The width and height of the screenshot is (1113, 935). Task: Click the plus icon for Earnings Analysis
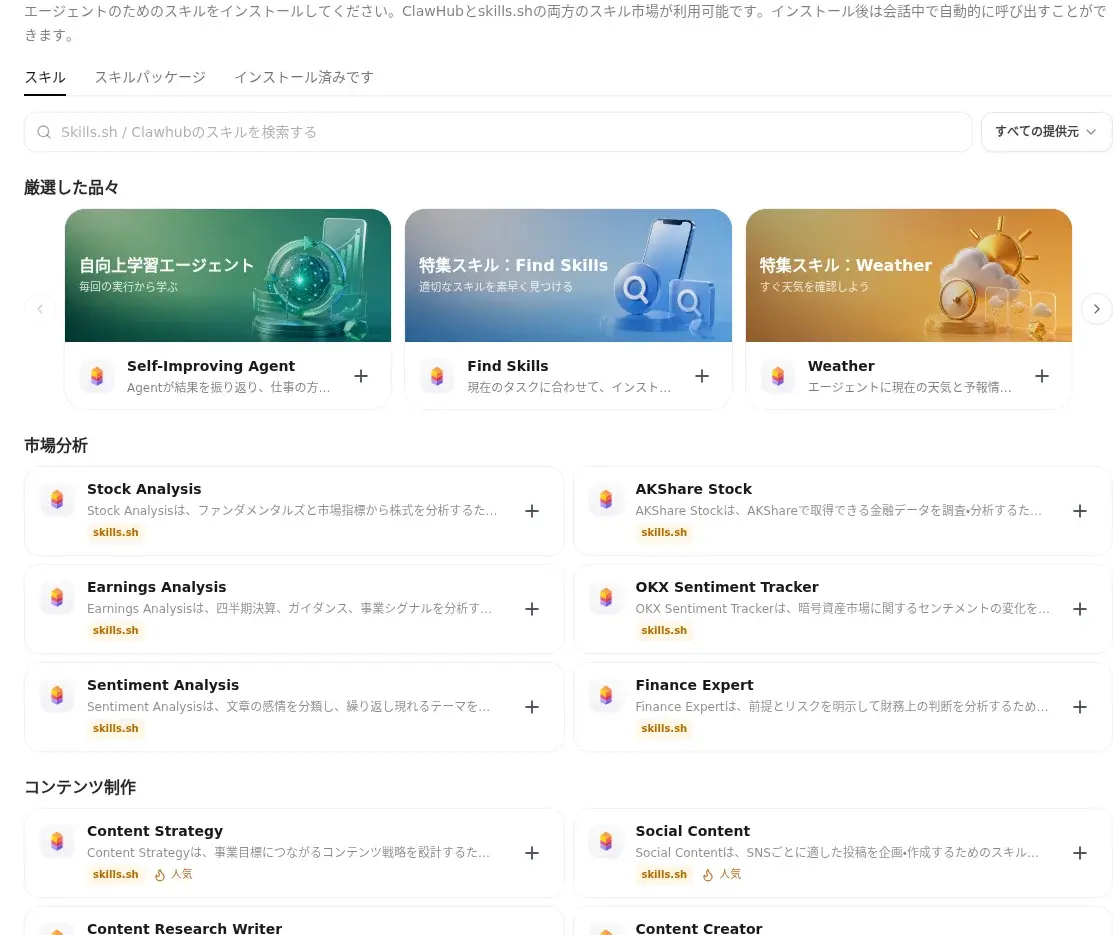click(532, 609)
